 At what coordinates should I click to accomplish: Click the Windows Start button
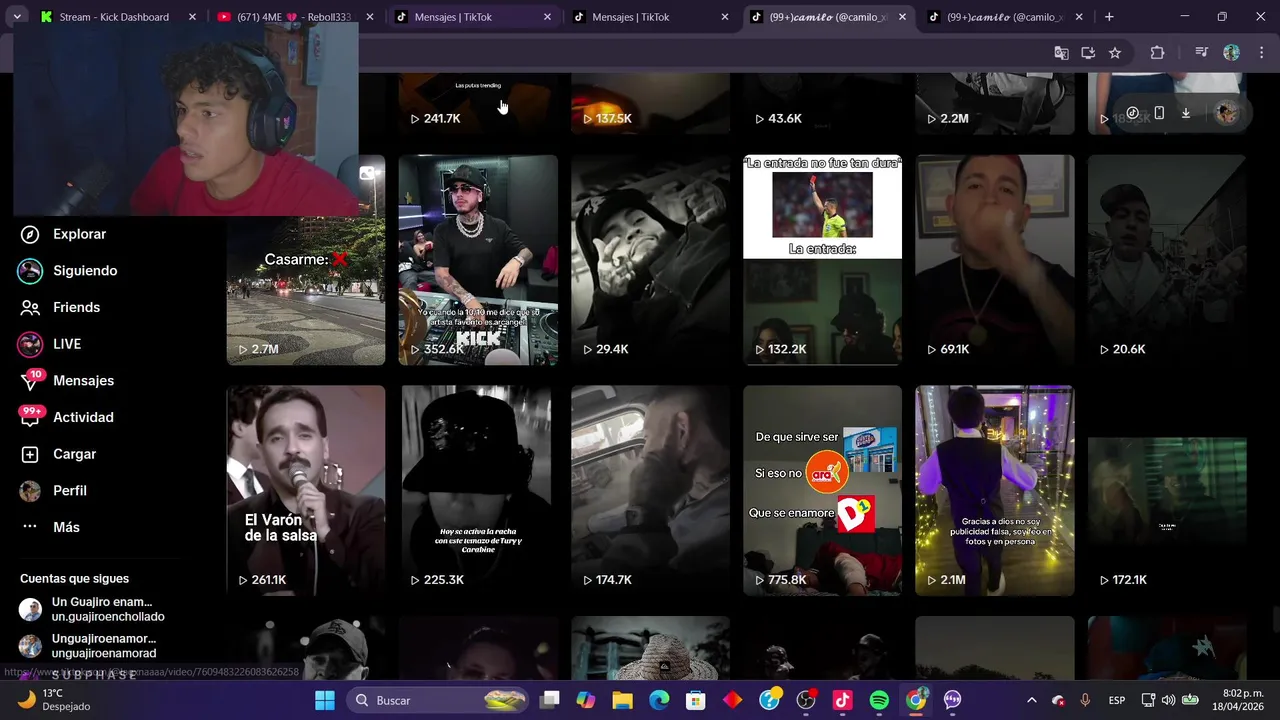pyautogui.click(x=325, y=700)
